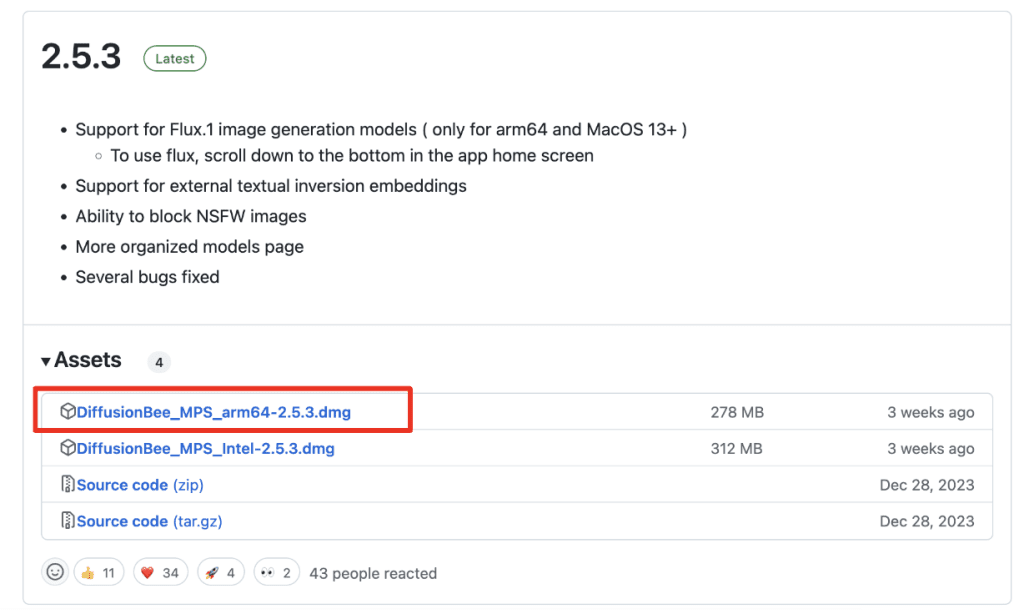
Task: Click the rocket emoji icon
Action: tap(212, 573)
